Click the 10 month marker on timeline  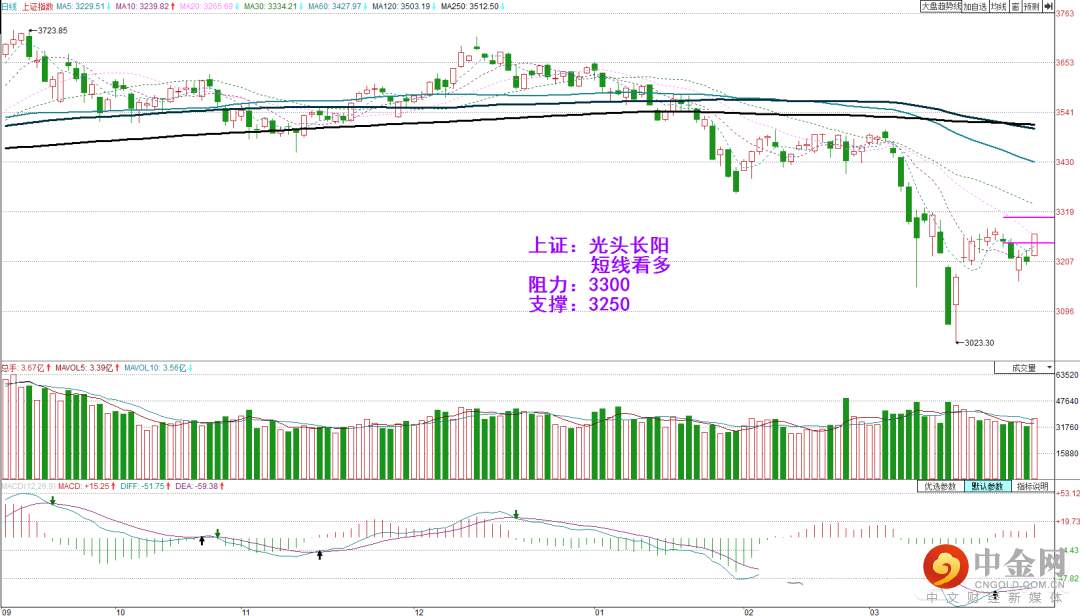coord(120,612)
